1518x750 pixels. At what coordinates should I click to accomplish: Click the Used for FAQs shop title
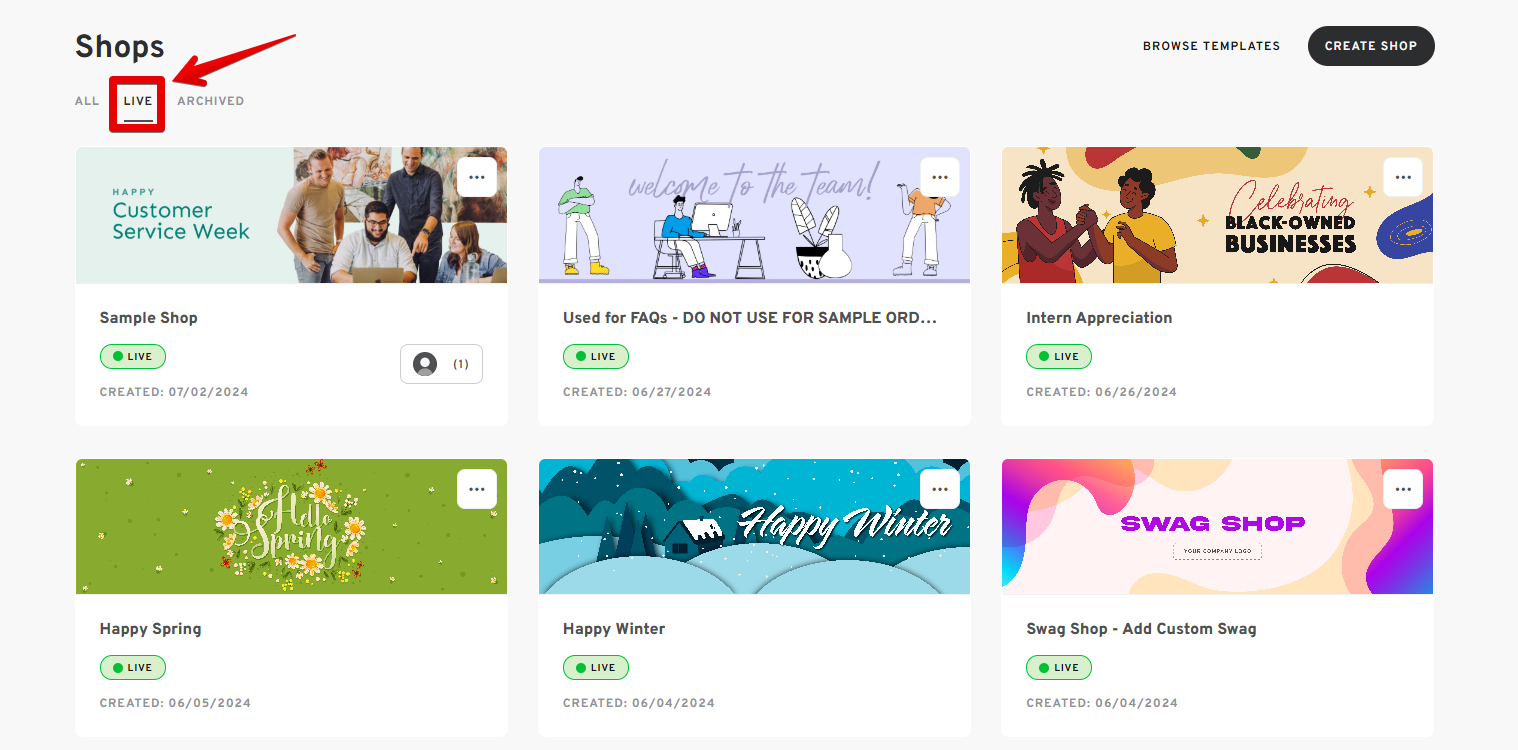tap(750, 318)
